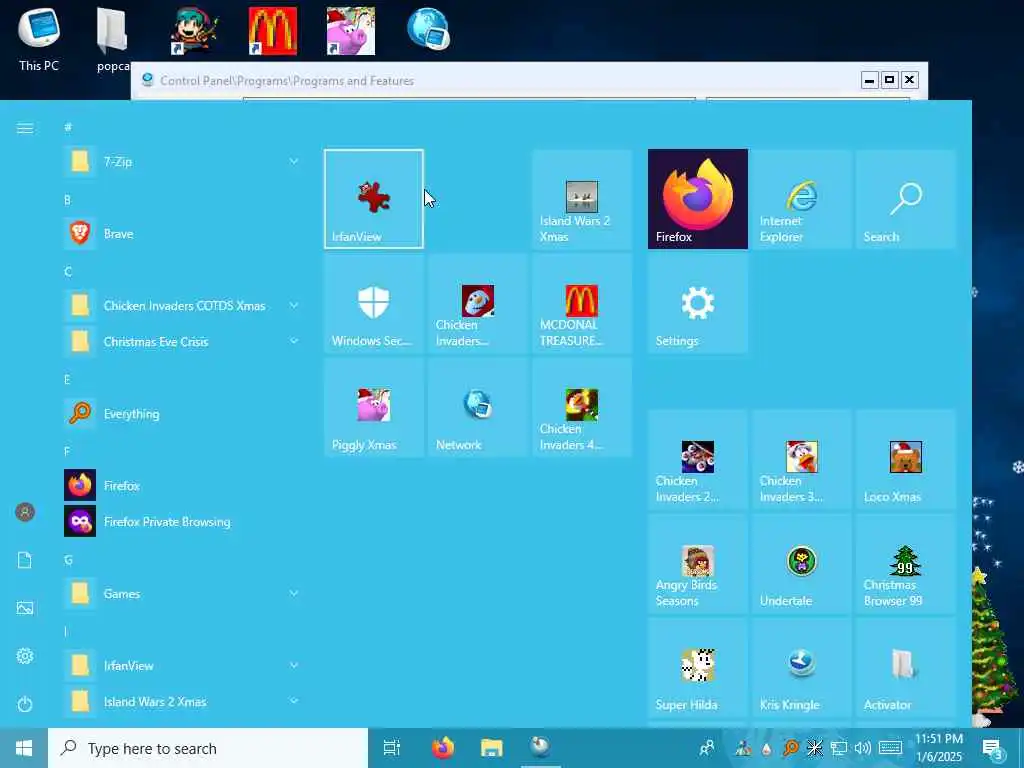Open Brave from the app list
Viewport: 1024px width, 768px height.
click(182, 234)
